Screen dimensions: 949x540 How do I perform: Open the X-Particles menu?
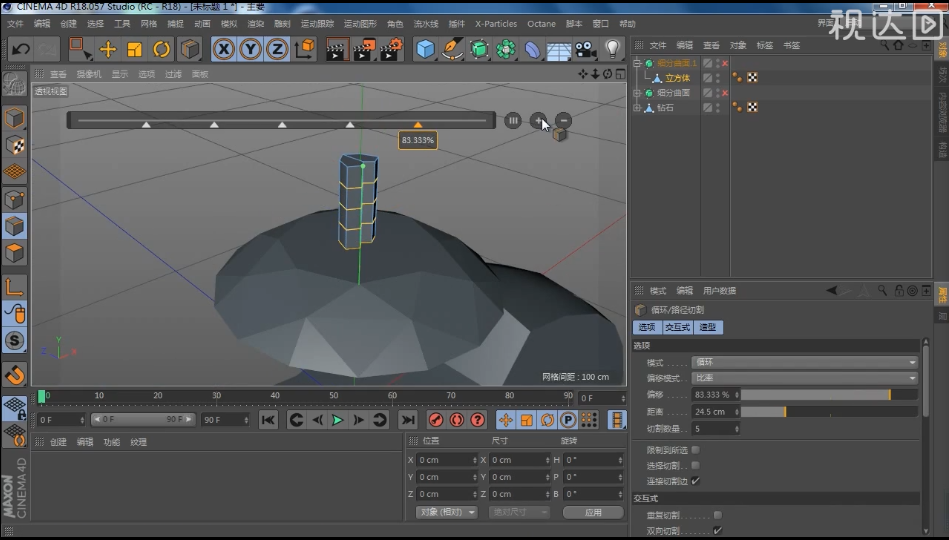(x=496, y=24)
